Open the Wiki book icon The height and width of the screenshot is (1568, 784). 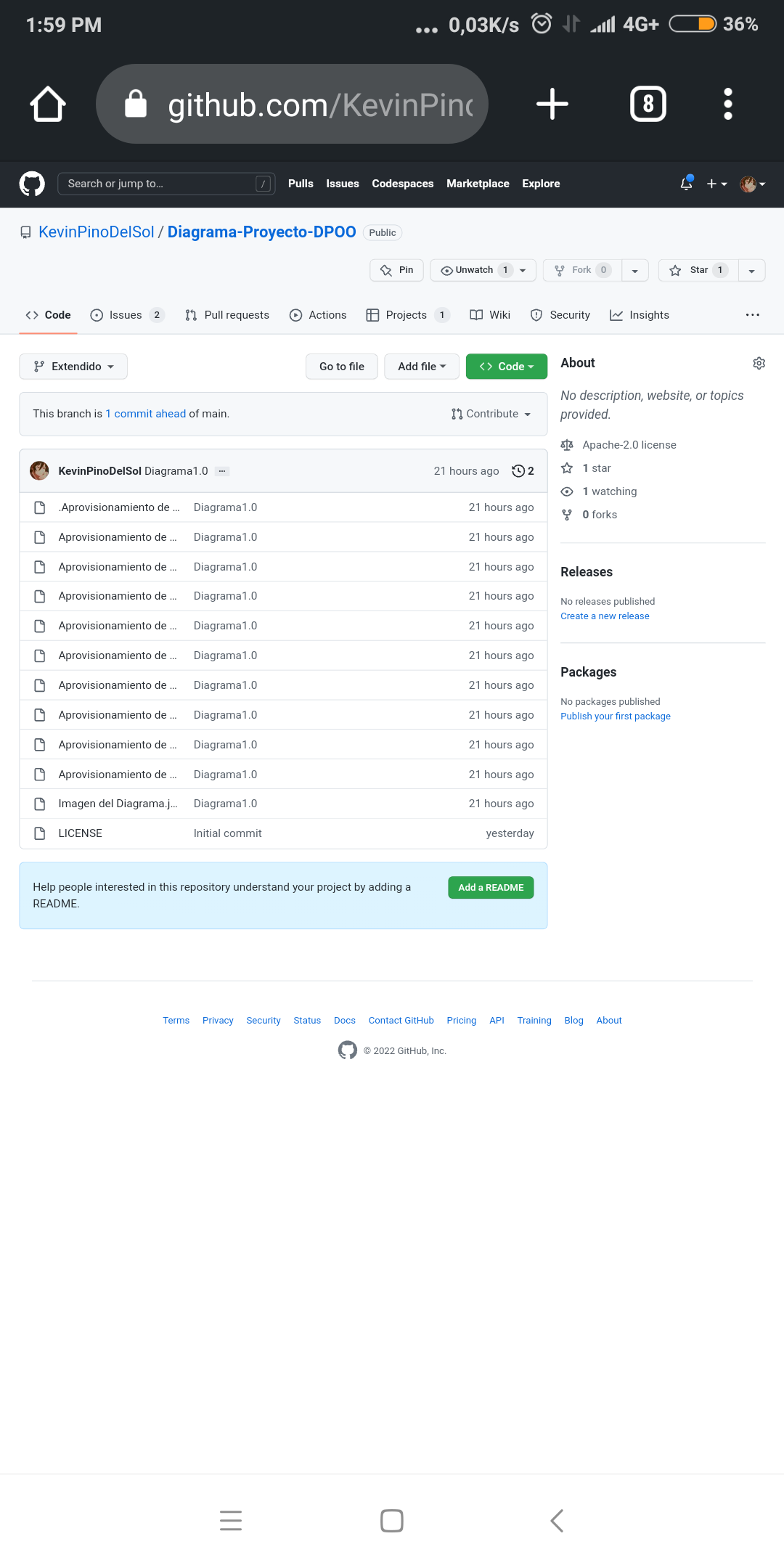[x=476, y=315]
